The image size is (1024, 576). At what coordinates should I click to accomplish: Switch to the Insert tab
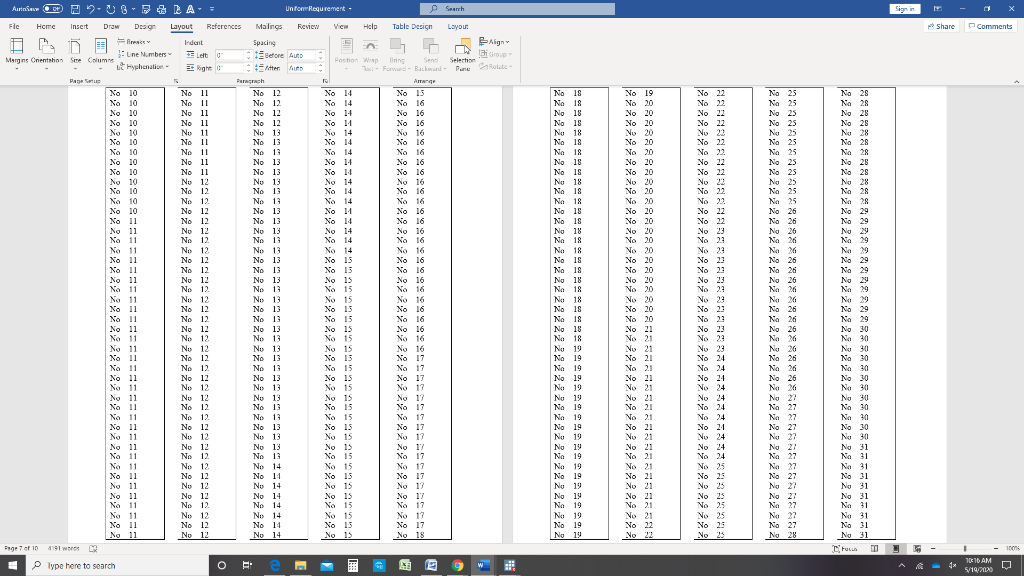click(79, 26)
